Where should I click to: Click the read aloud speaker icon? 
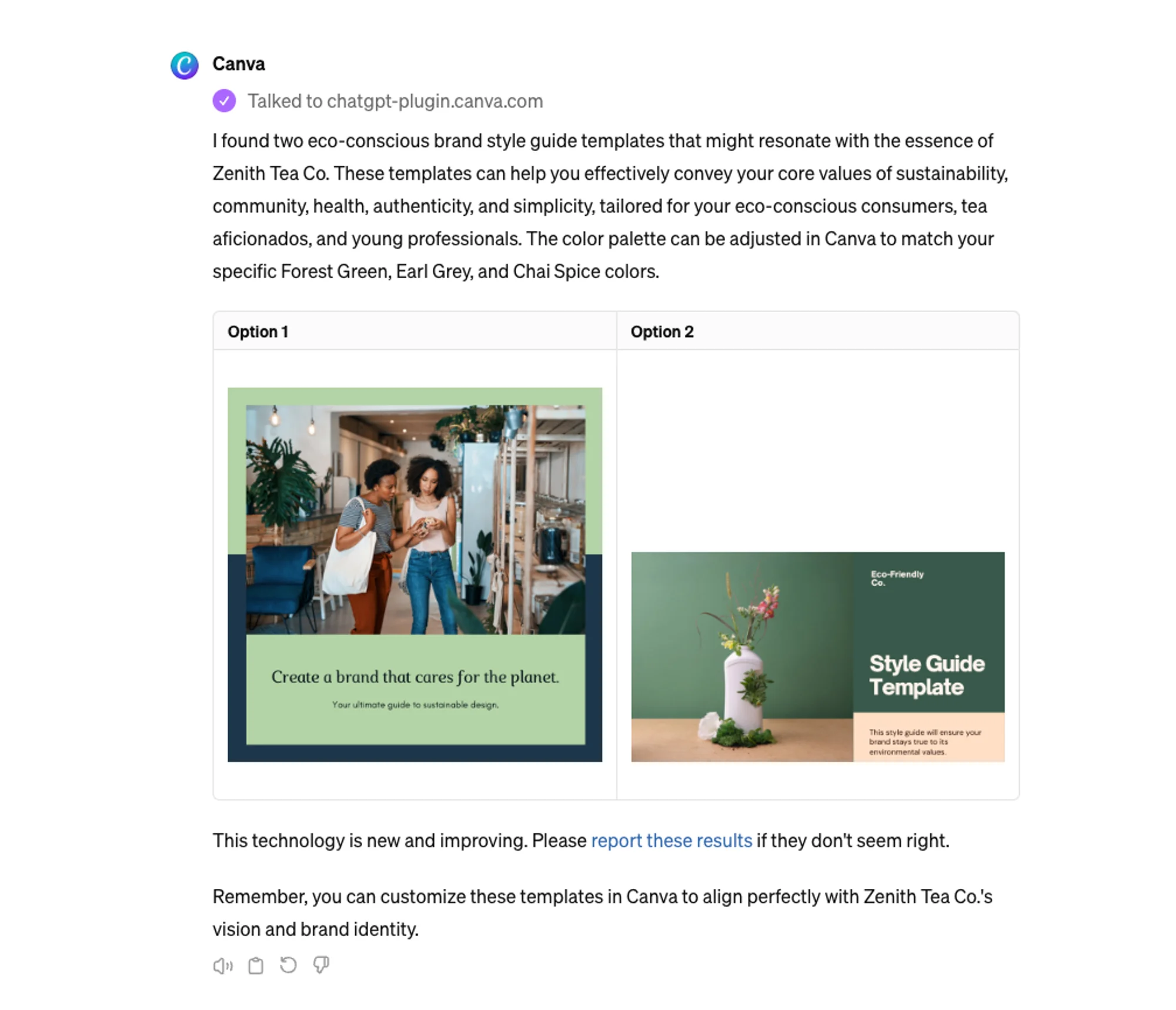pos(223,965)
